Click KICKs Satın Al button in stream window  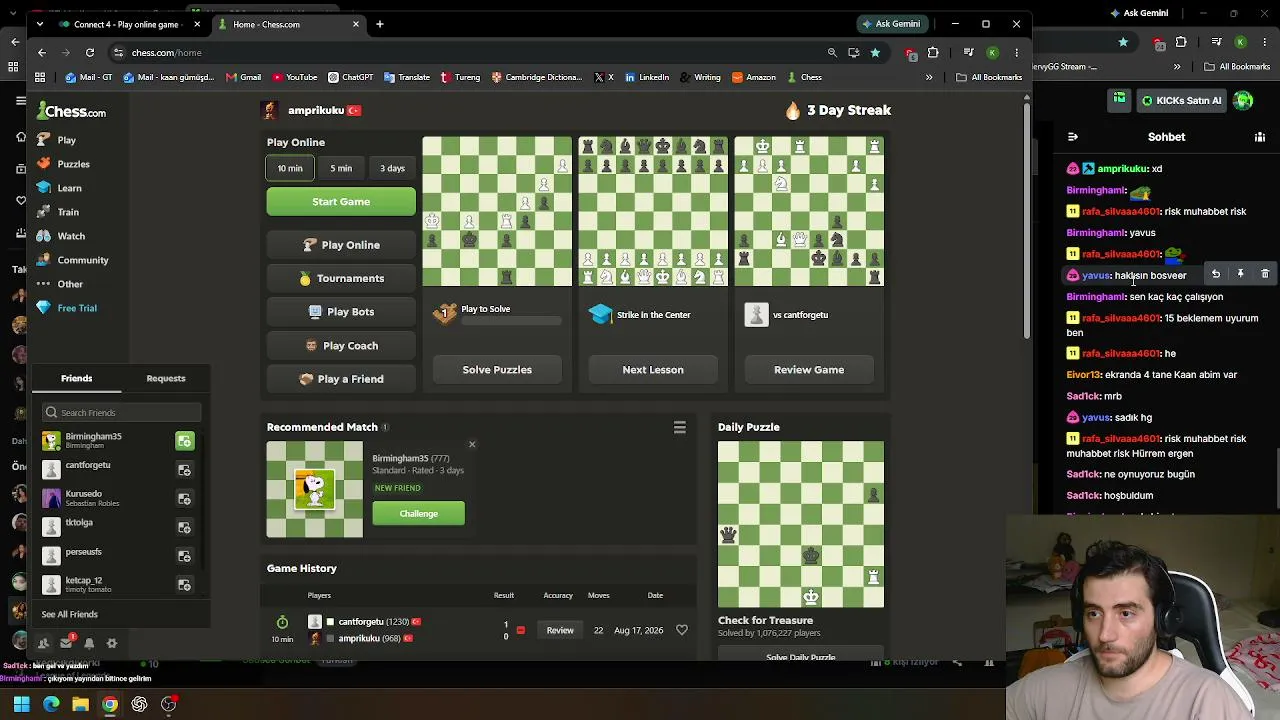coord(1180,100)
